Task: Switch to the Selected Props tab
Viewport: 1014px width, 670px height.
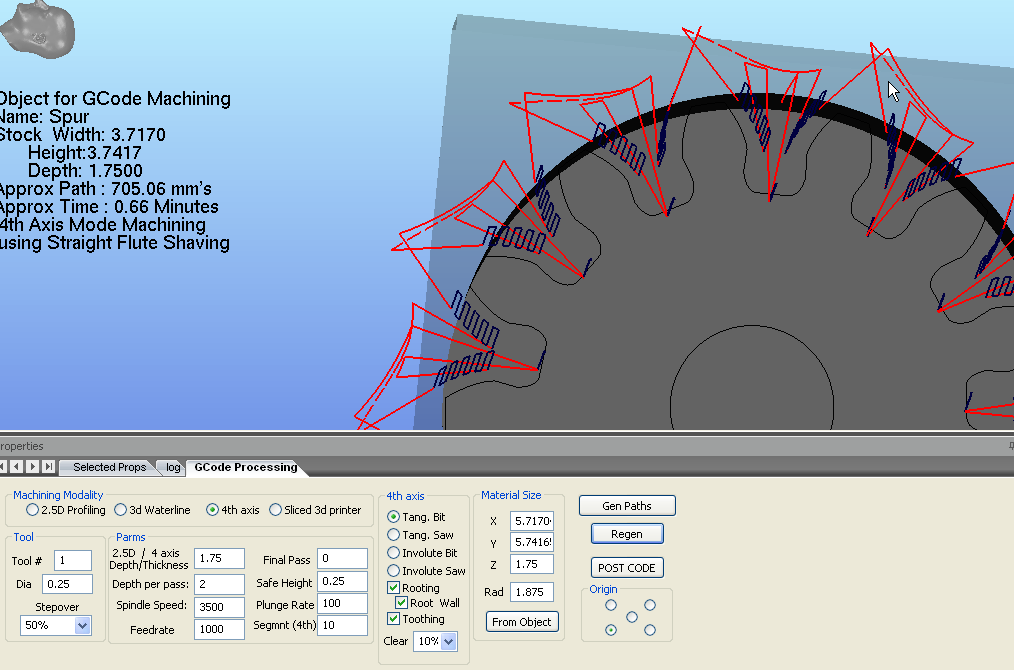Action: [x=109, y=467]
